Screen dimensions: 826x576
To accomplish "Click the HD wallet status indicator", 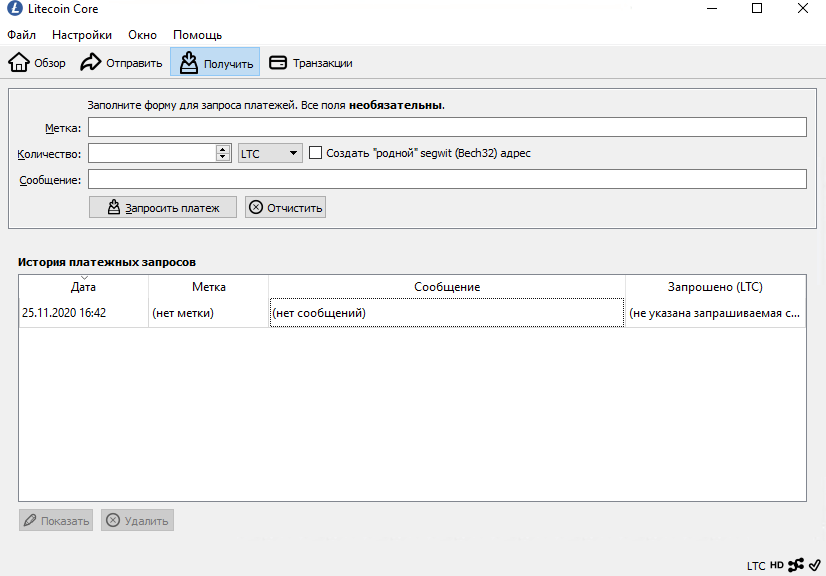I will click(x=777, y=566).
